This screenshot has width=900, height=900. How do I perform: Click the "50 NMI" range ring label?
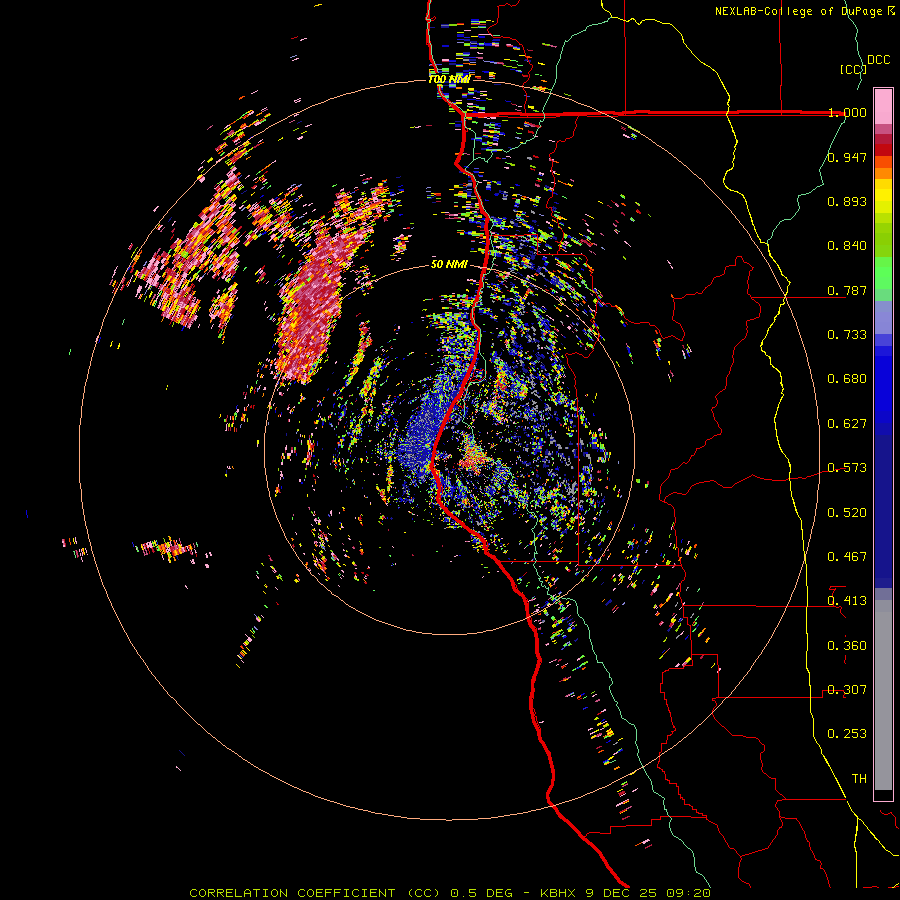point(449,265)
